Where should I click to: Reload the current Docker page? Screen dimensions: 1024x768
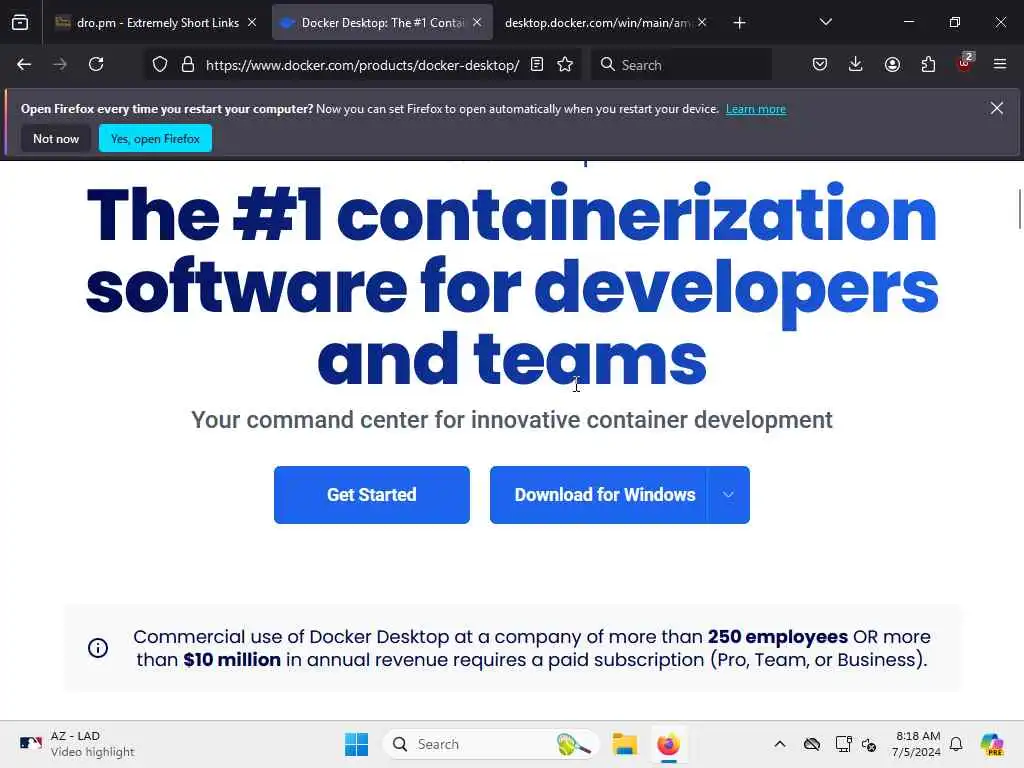[96, 65]
